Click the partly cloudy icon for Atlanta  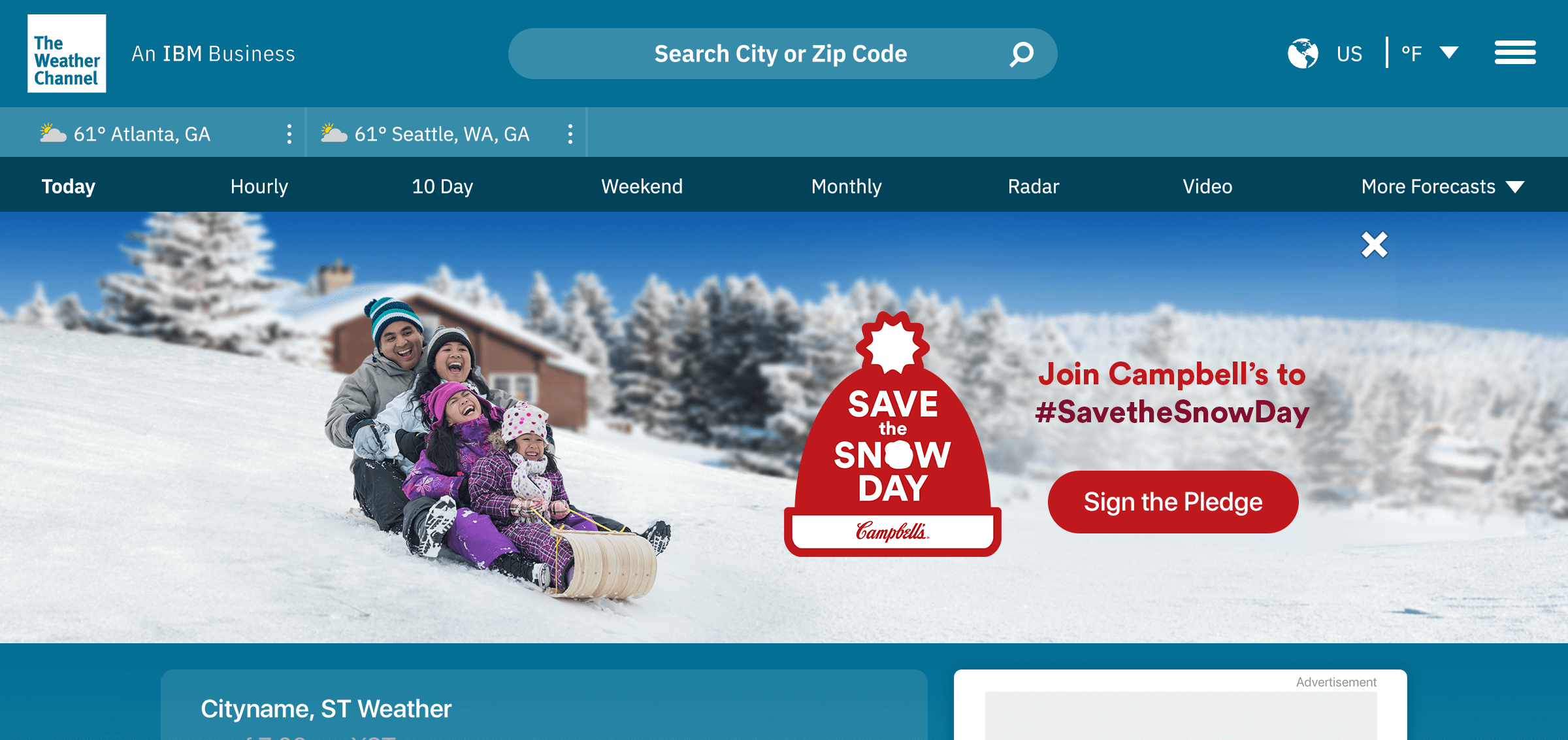(x=53, y=133)
